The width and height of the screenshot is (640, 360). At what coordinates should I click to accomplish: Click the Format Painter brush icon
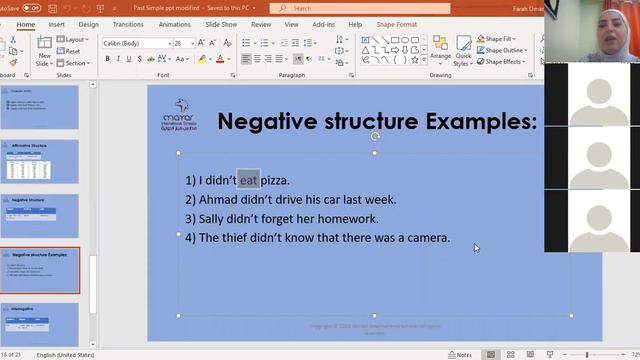pyautogui.click(x=13, y=63)
